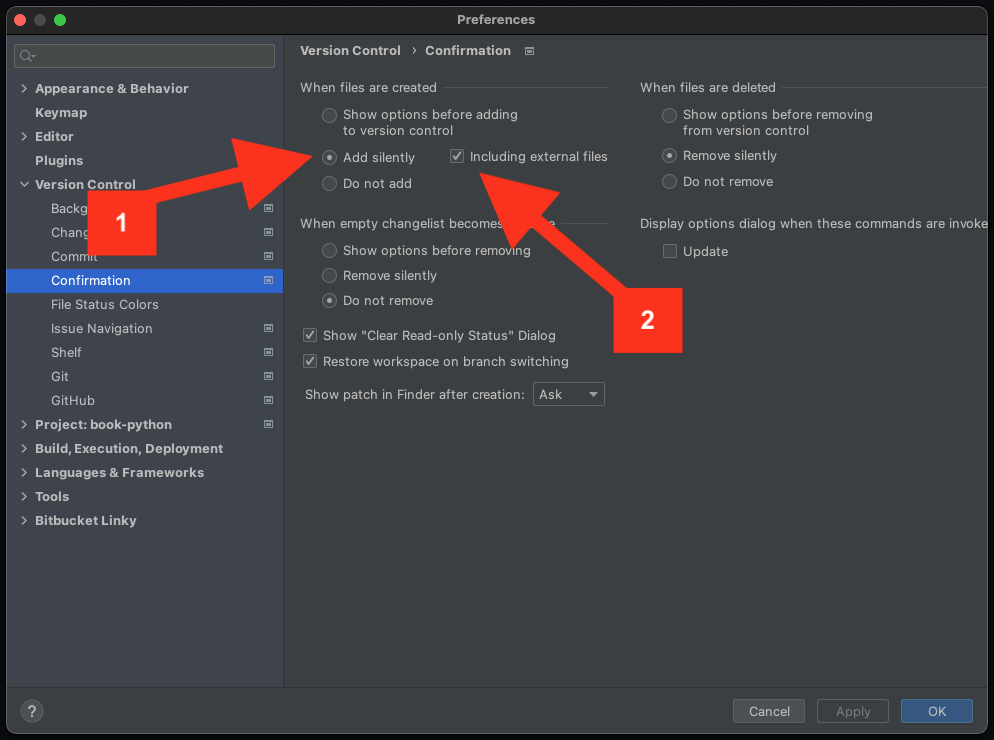Click the search magnifier icon in settings search
The image size is (994, 740).
point(27,56)
